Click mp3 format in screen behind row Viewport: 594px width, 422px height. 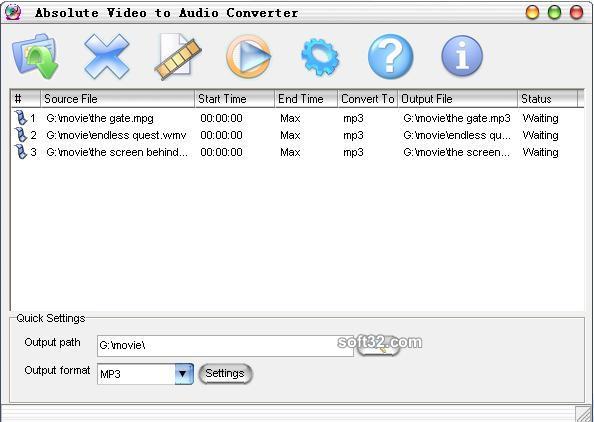tap(353, 152)
